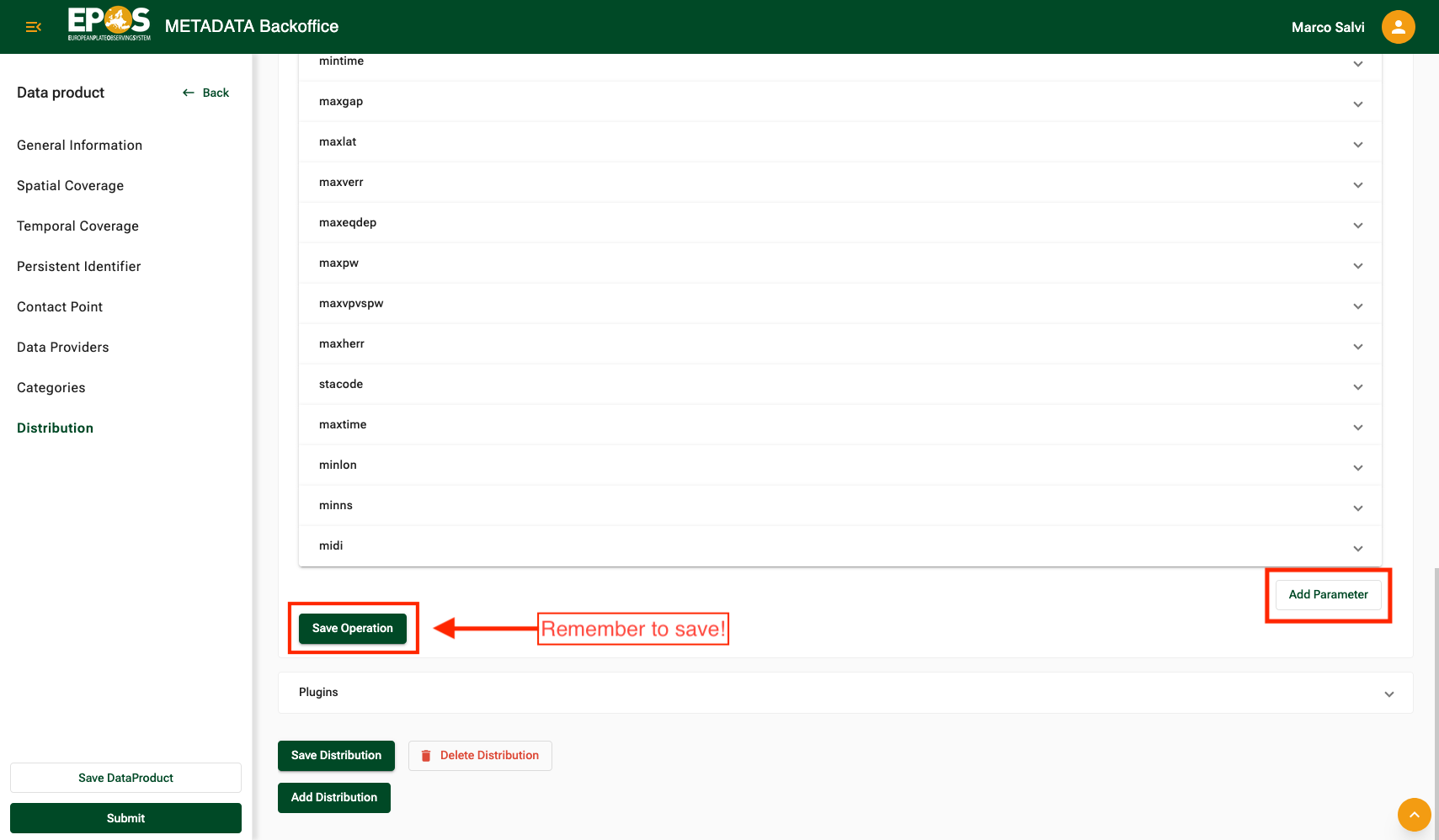Open the Temporal Coverage section
This screenshot has height=840, width=1439.
(x=77, y=226)
